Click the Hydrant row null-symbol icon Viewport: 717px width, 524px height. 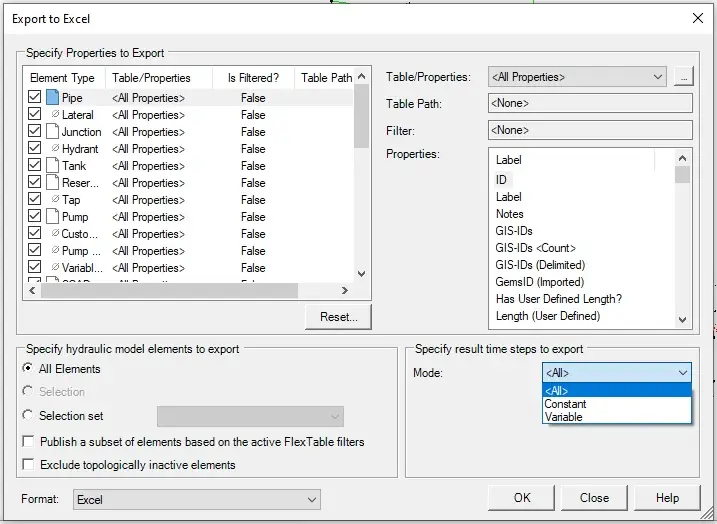(x=55, y=149)
